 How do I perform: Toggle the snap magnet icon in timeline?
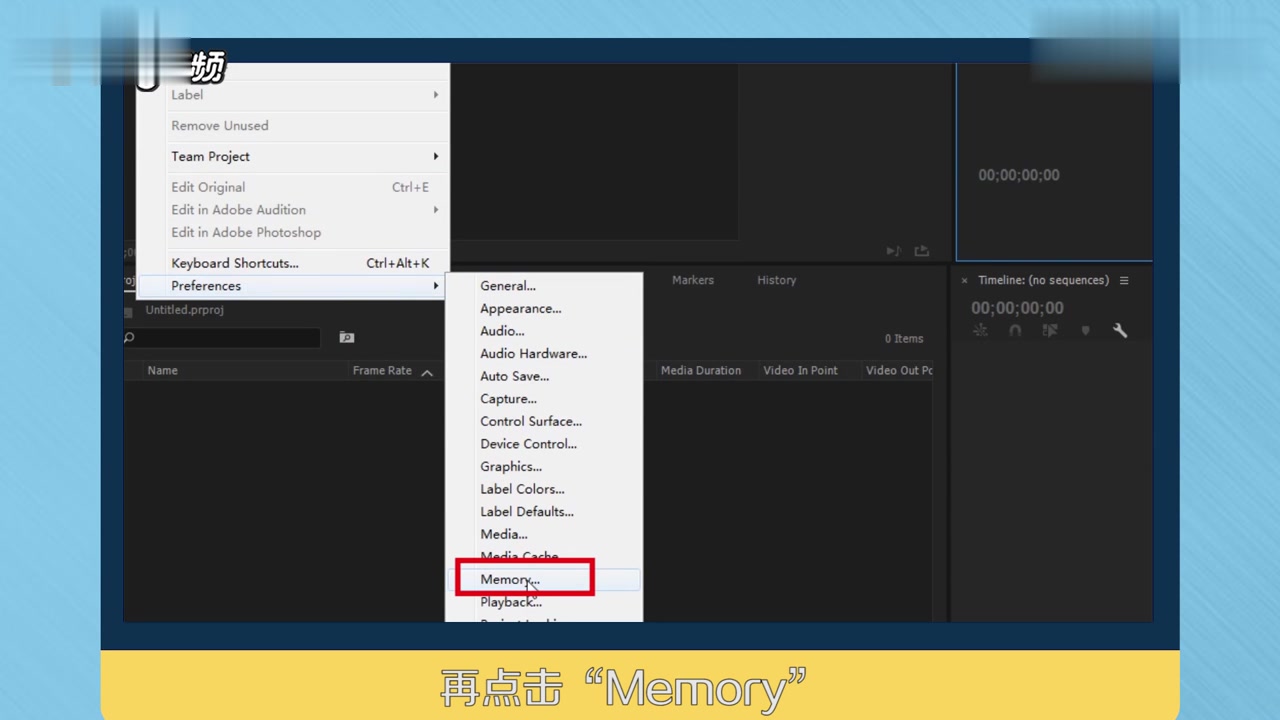pos(1015,330)
